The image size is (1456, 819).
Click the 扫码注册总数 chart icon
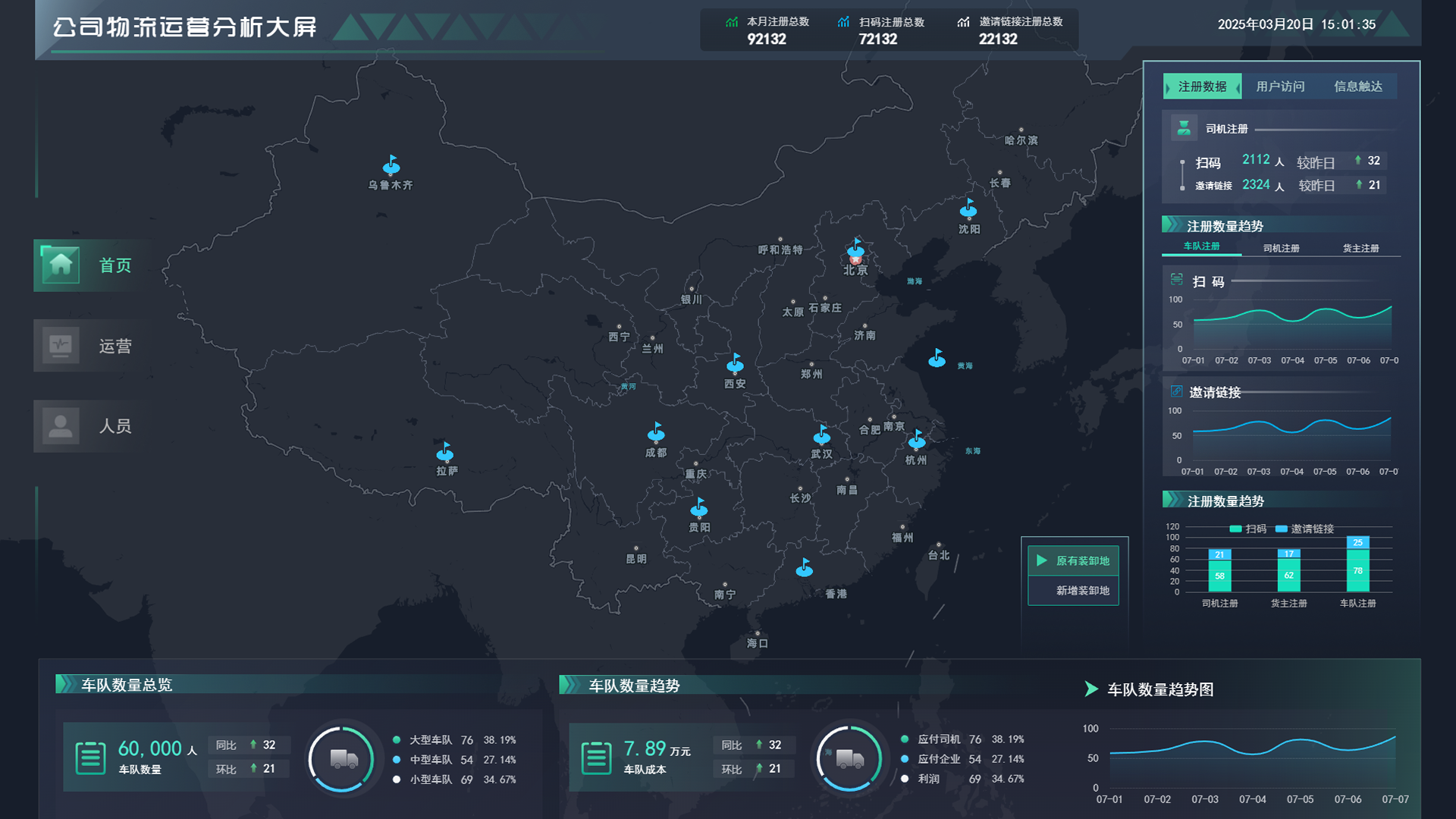click(843, 22)
